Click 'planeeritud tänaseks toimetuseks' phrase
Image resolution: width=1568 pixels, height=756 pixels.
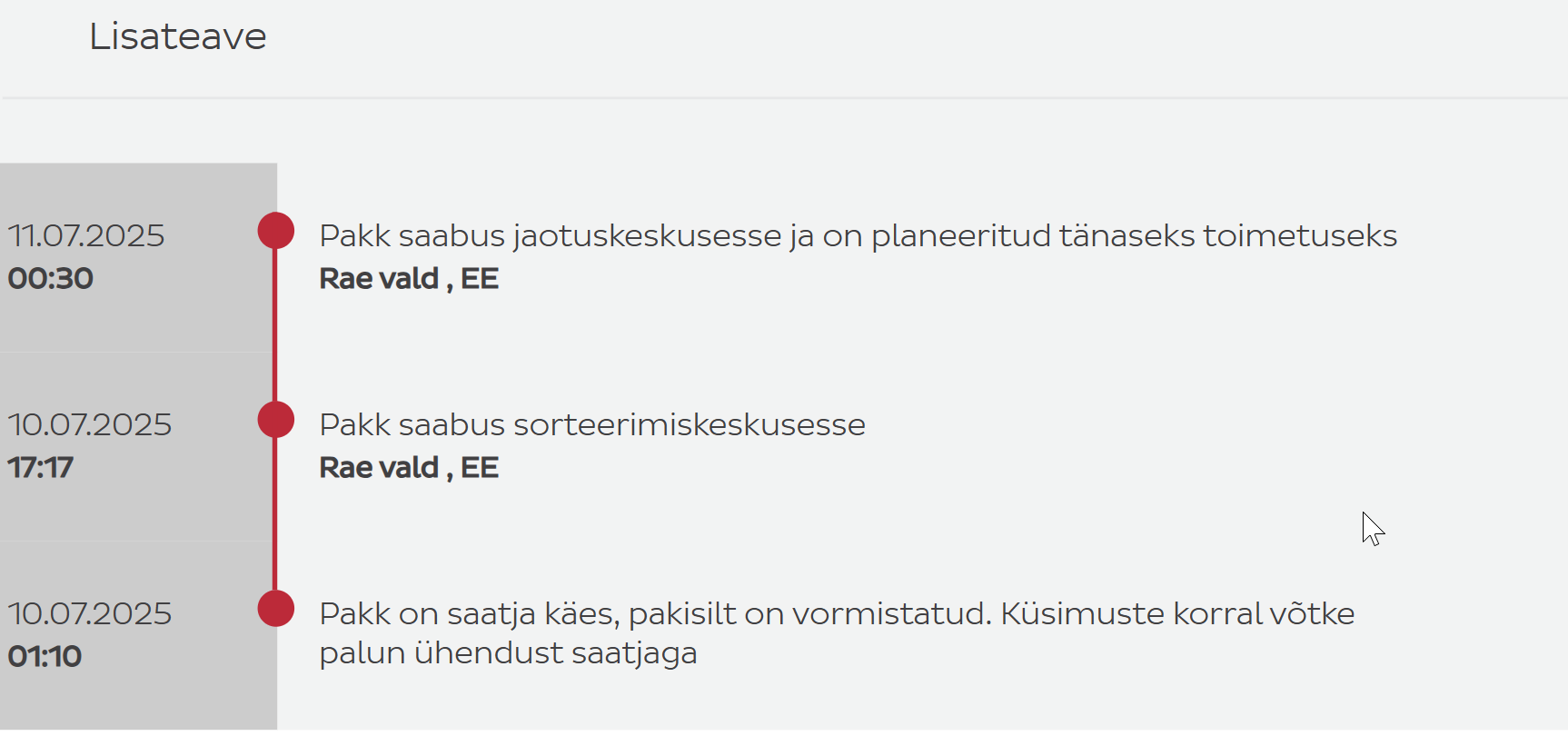(x=1134, y=236)
